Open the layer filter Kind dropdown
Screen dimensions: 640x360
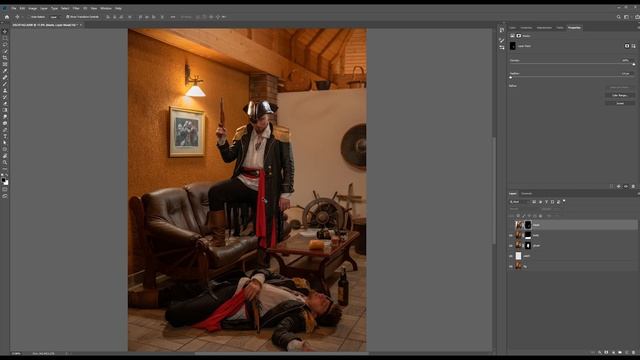(x=519, y=202)
